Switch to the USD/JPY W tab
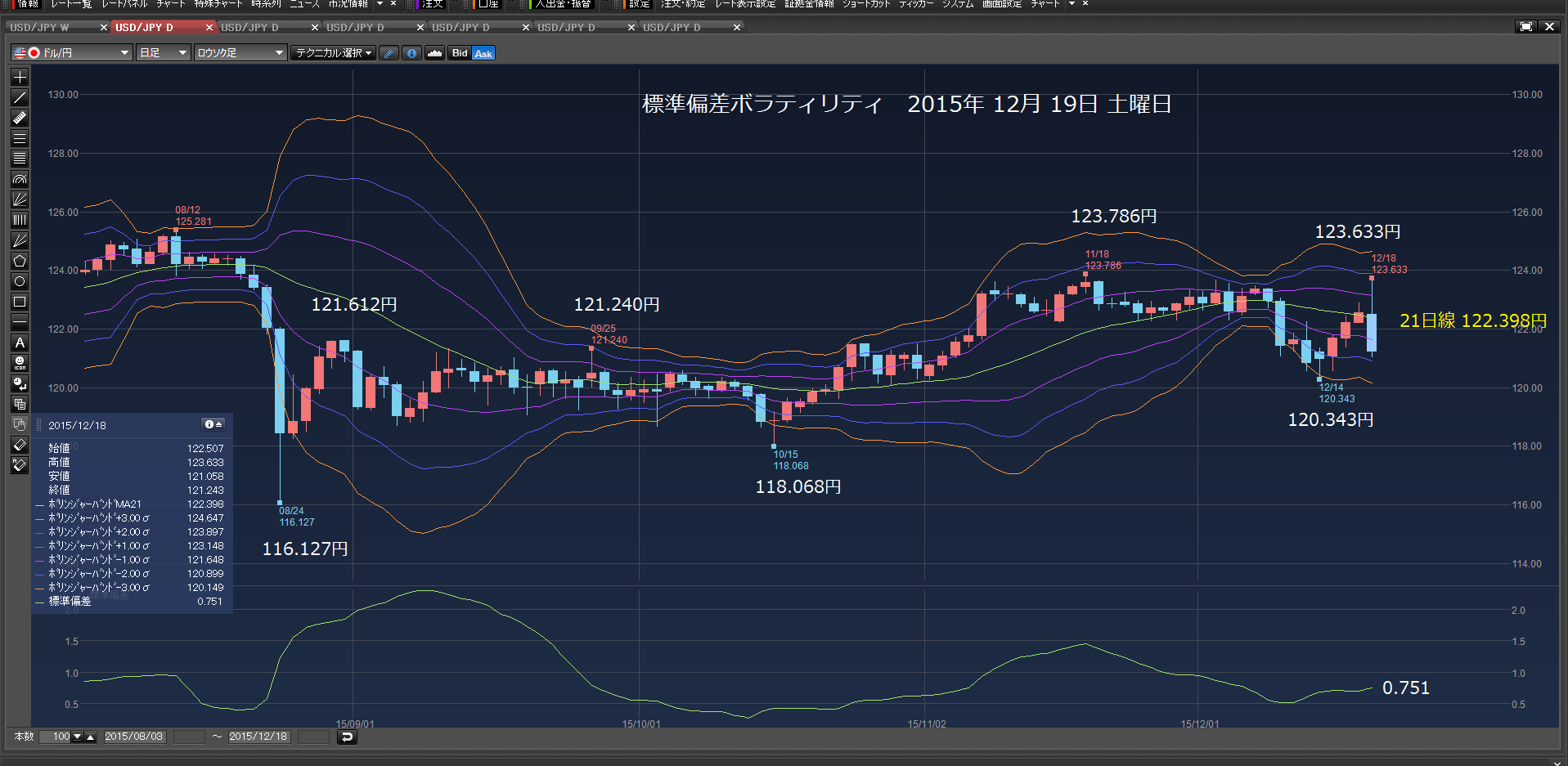Screen dimensions: 1568x766 pos(39,27)
